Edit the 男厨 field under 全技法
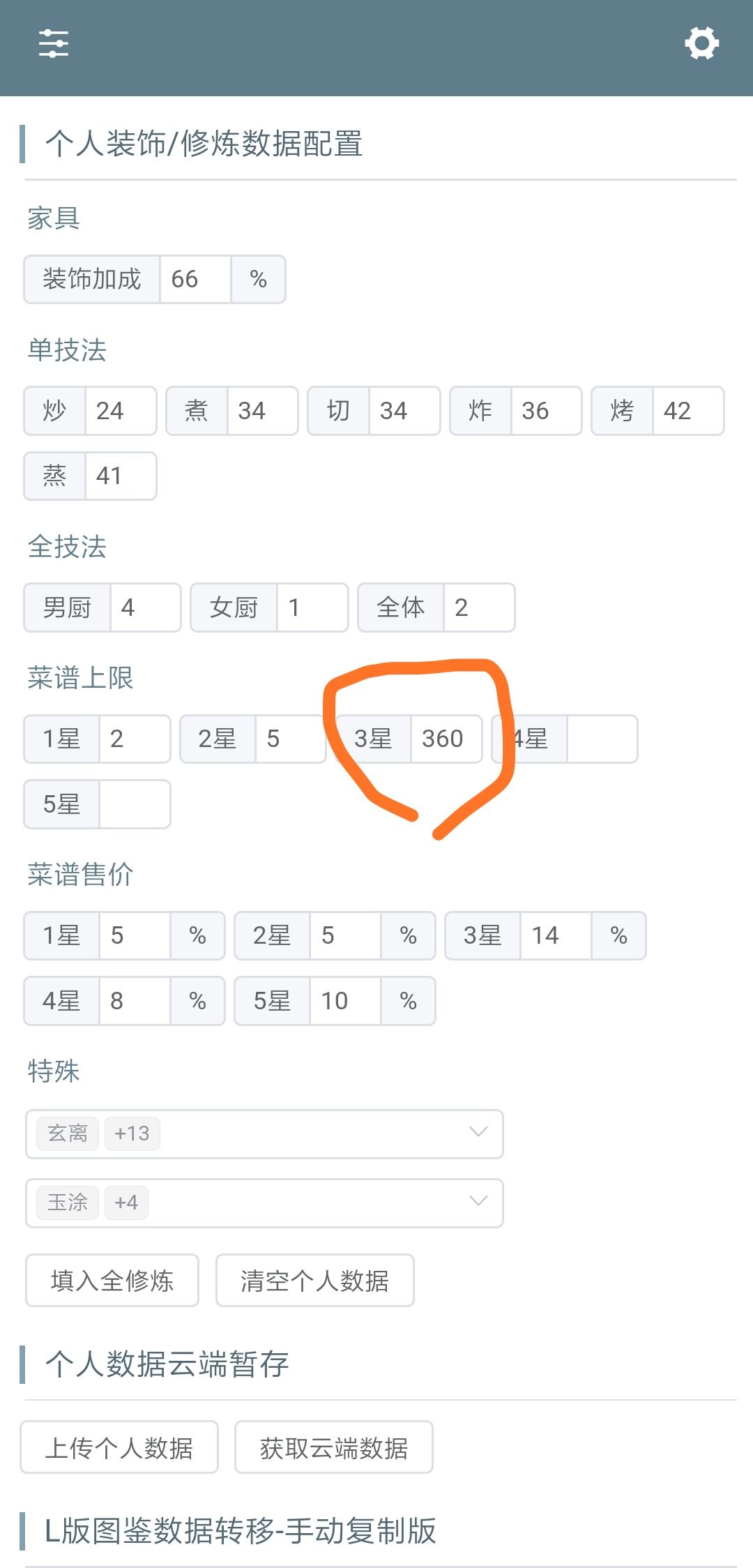Image resolution: width=753 pixels, height=1568 pixels. pyautogui.click(x=145, y=608)
